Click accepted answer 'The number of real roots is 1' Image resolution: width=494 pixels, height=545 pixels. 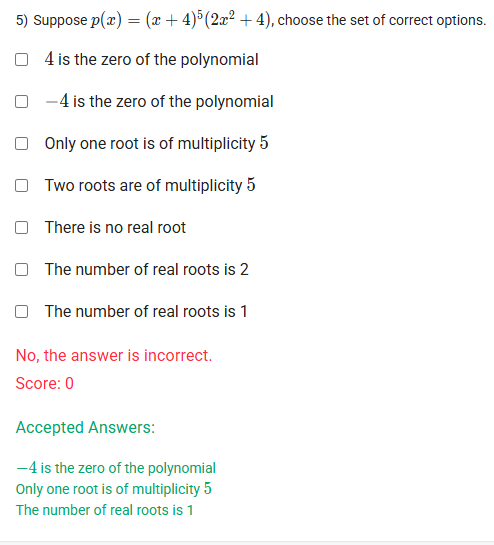104,510
